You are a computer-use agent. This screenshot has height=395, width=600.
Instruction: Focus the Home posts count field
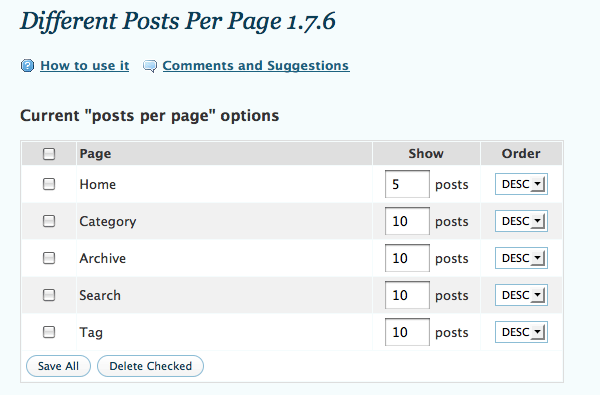(x=407, y=184)
